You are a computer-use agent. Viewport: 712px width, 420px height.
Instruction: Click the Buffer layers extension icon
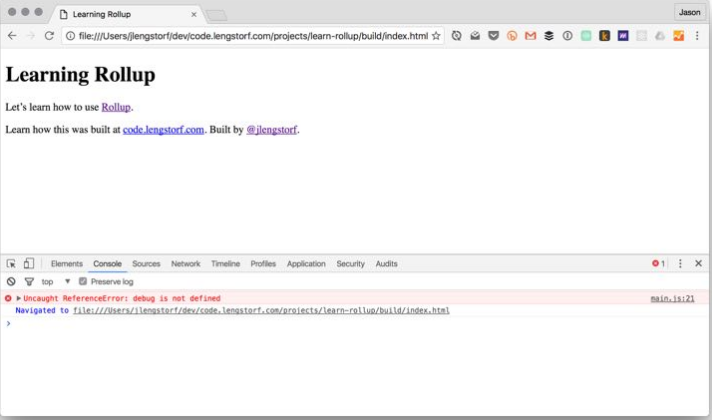click(549, 36)
